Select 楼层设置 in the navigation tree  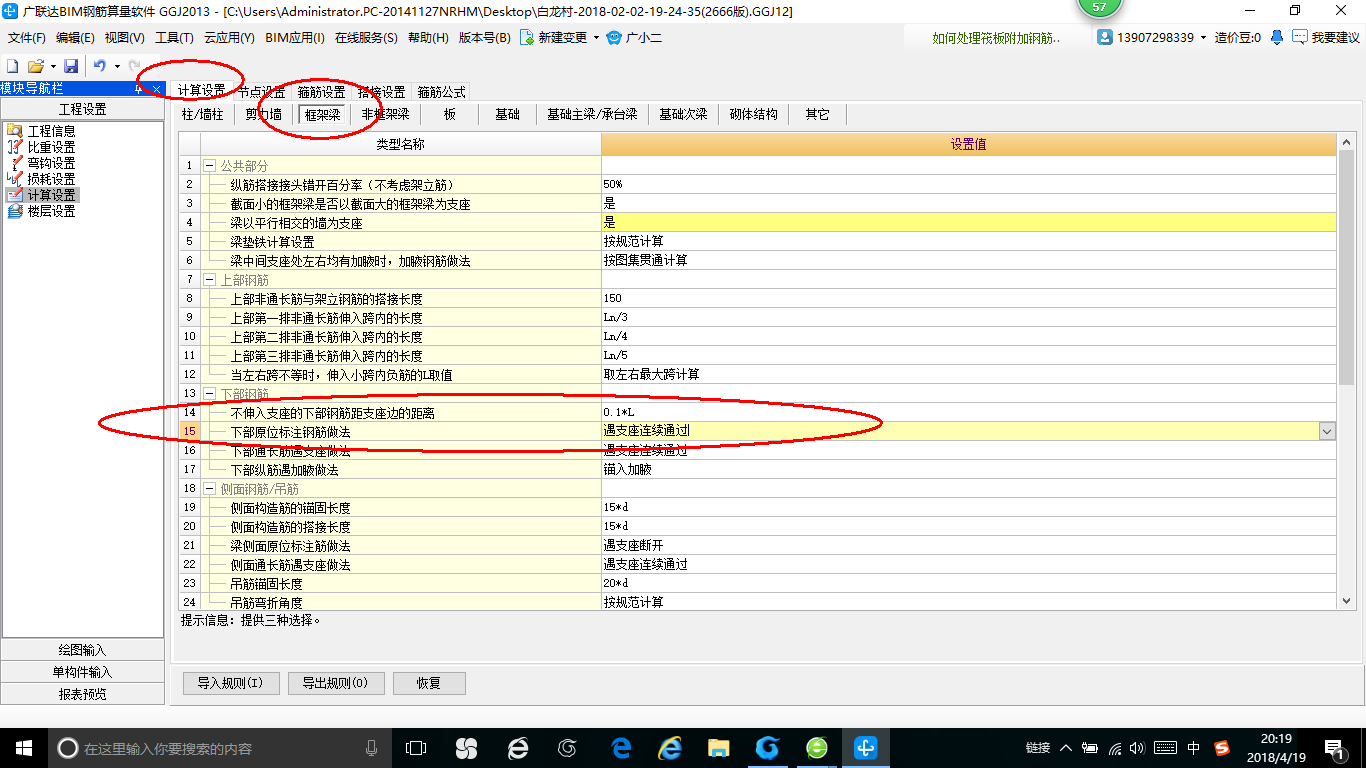(x=51, y=211)
